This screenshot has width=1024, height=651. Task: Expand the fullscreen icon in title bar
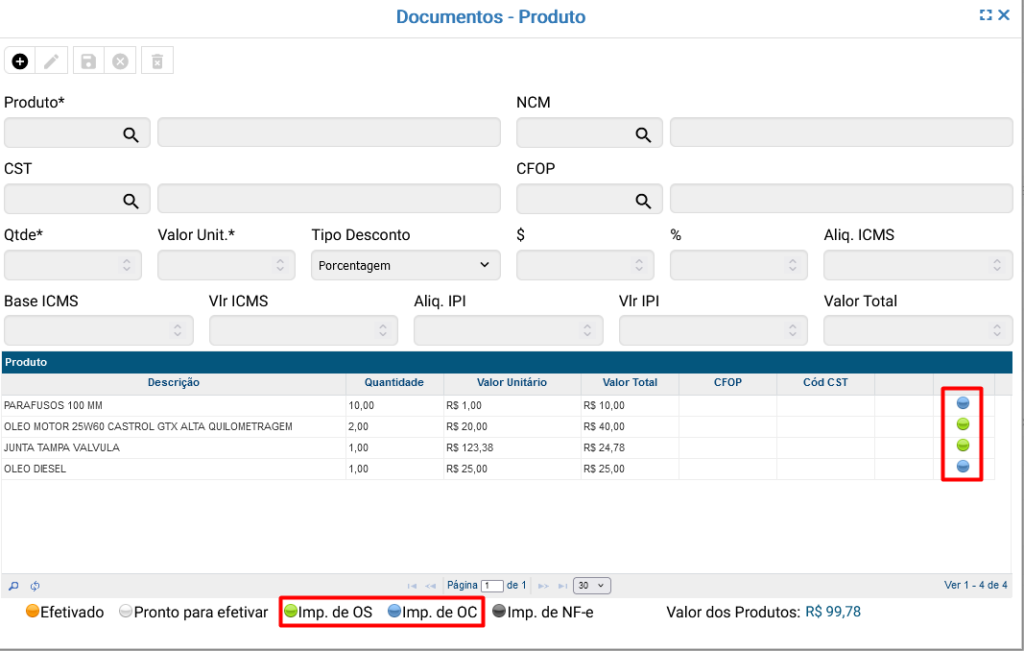point(986,15)
